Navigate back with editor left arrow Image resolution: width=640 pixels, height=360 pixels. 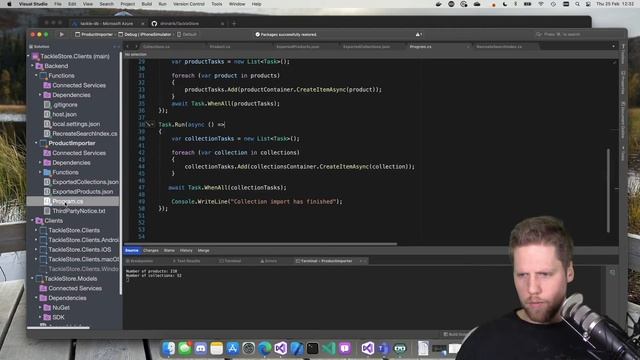pyautogui.click(x=128, y=47)
